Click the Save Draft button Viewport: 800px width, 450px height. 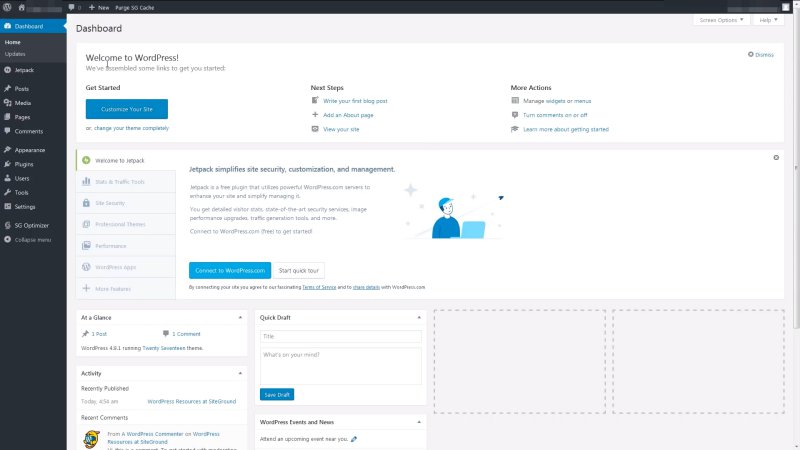[x=277, y=394]
